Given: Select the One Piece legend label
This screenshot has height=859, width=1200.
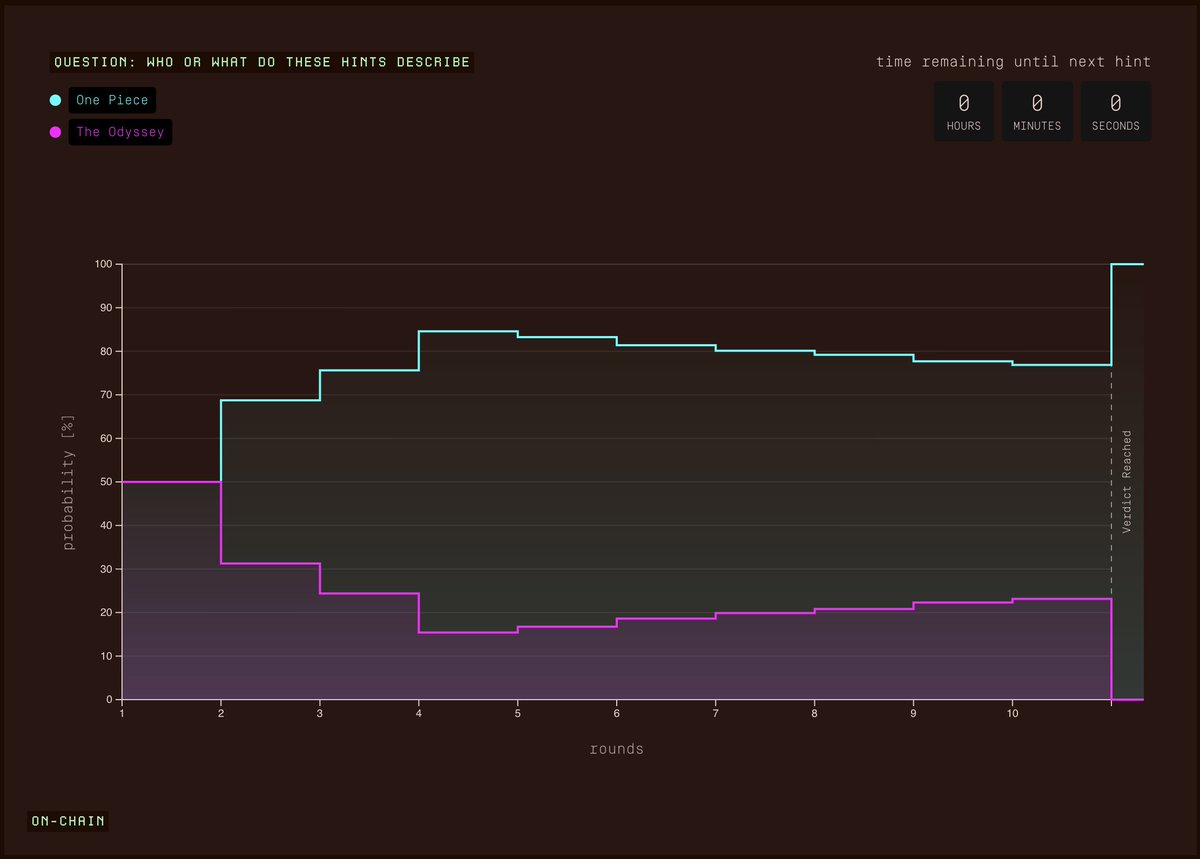Looking at the screenshot, I should point(112,100).
